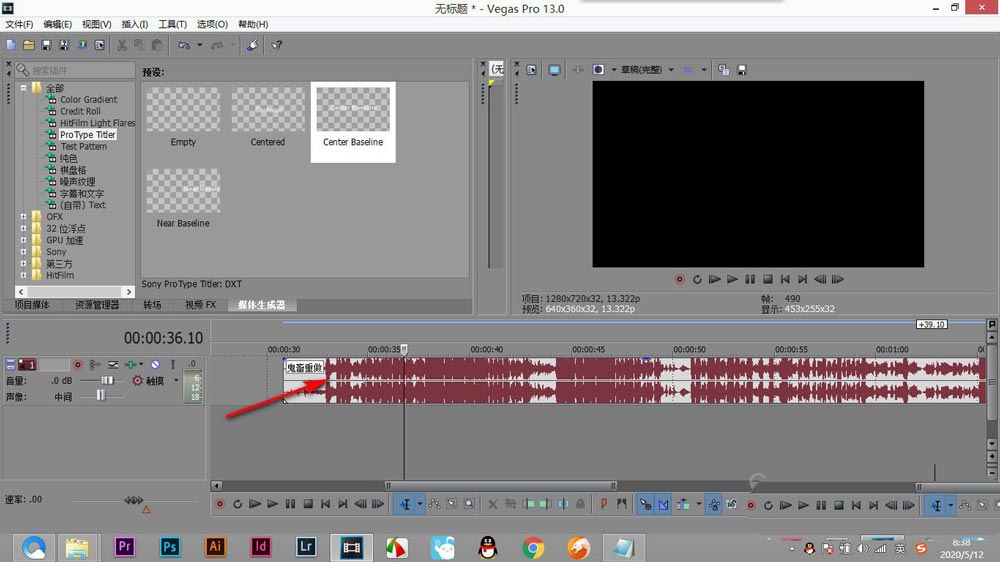The height and width of the screenshot is (562, 1000).
Task: Collapse the 全部 folder in the tree
Action: point(23,87)
